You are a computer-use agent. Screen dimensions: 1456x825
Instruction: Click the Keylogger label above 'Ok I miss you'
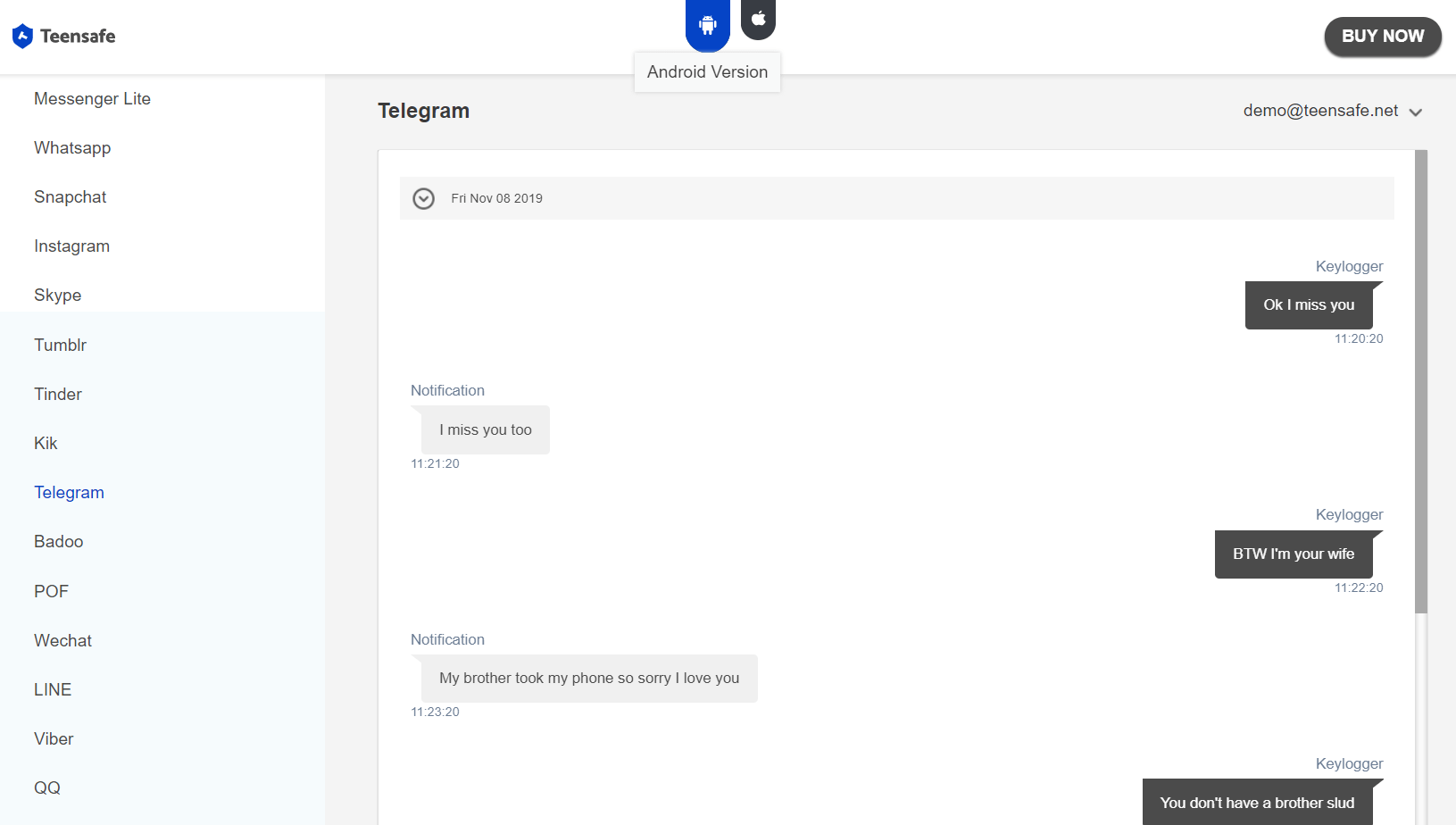(x=1349, y=267)
